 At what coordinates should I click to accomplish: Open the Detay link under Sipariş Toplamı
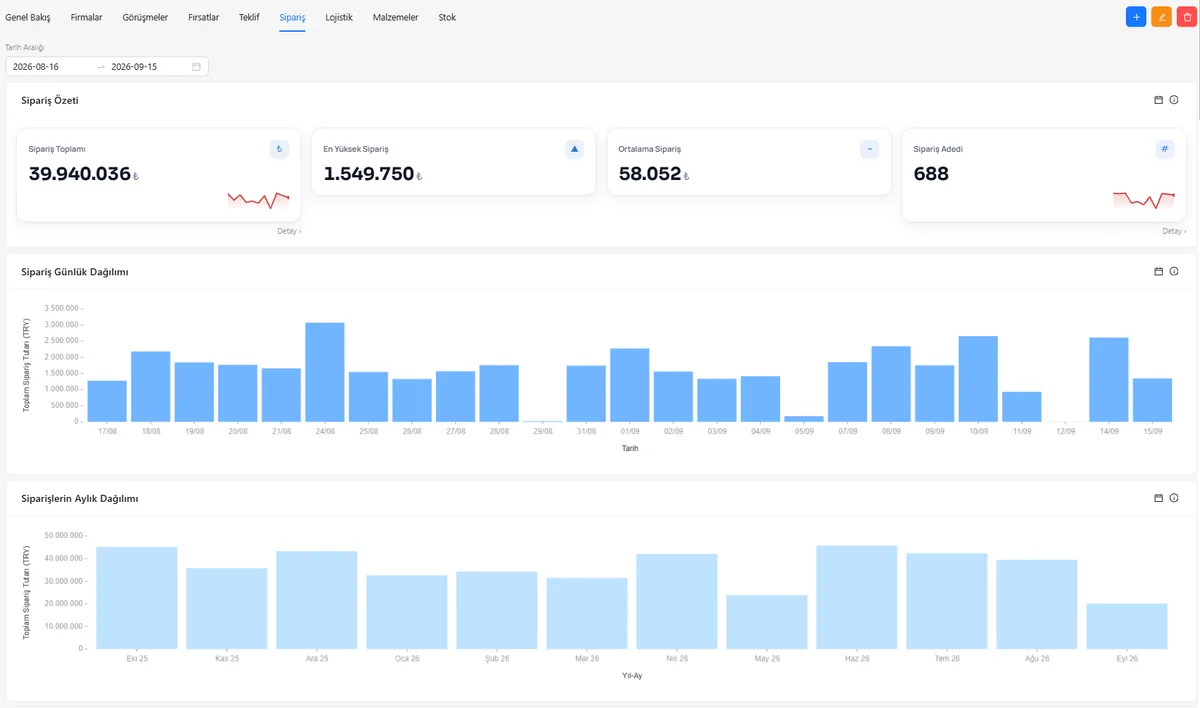(289, 231)
